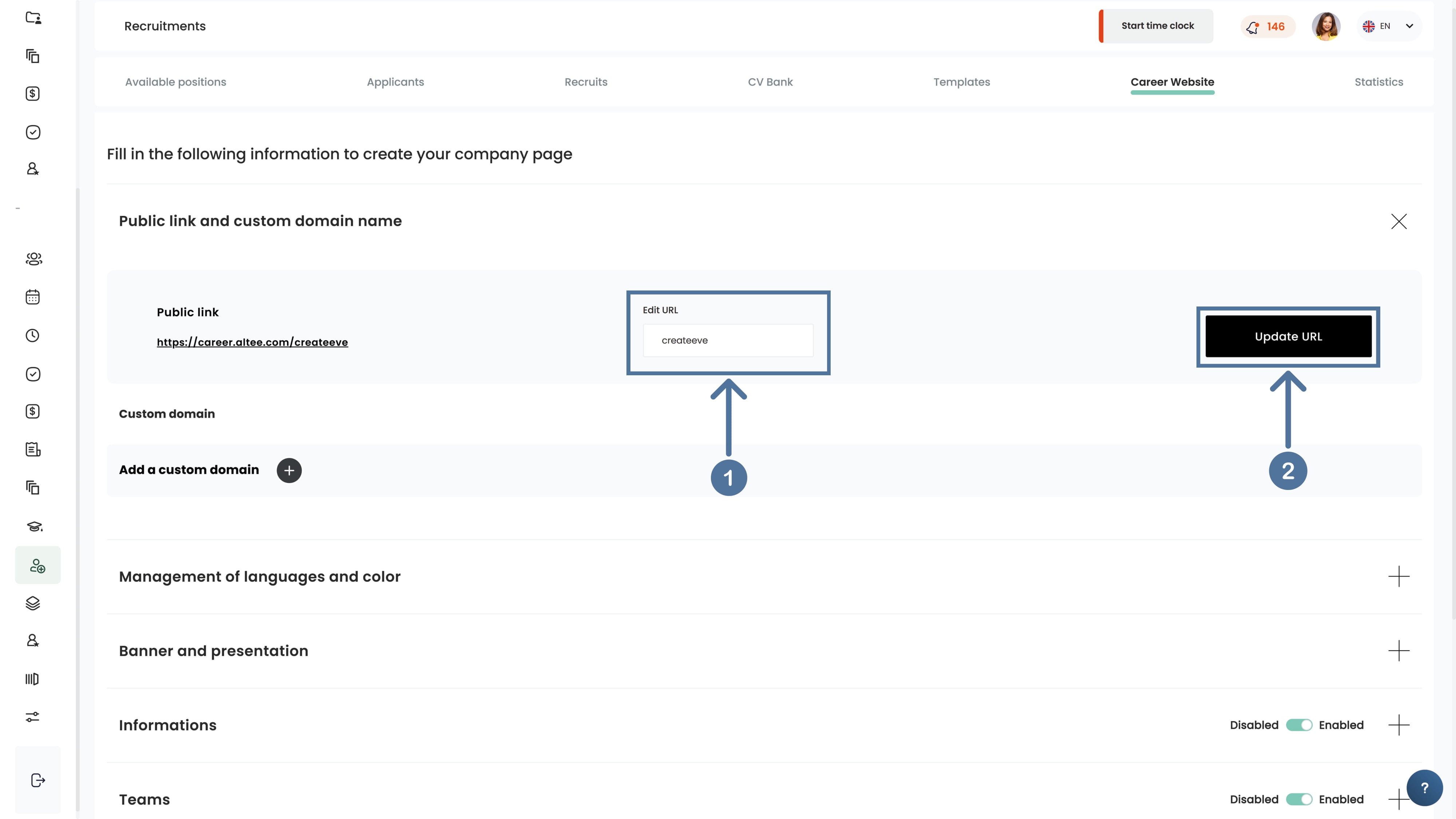Open the receipt document icon in sidebar

click(x=33, y=450)
